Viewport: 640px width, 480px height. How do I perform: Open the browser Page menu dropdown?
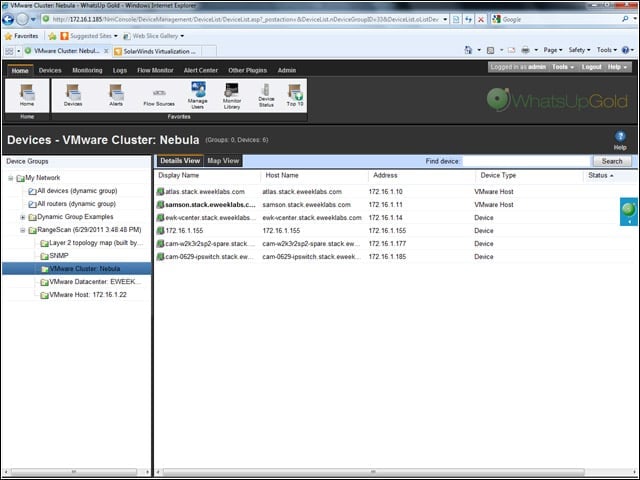553,50
